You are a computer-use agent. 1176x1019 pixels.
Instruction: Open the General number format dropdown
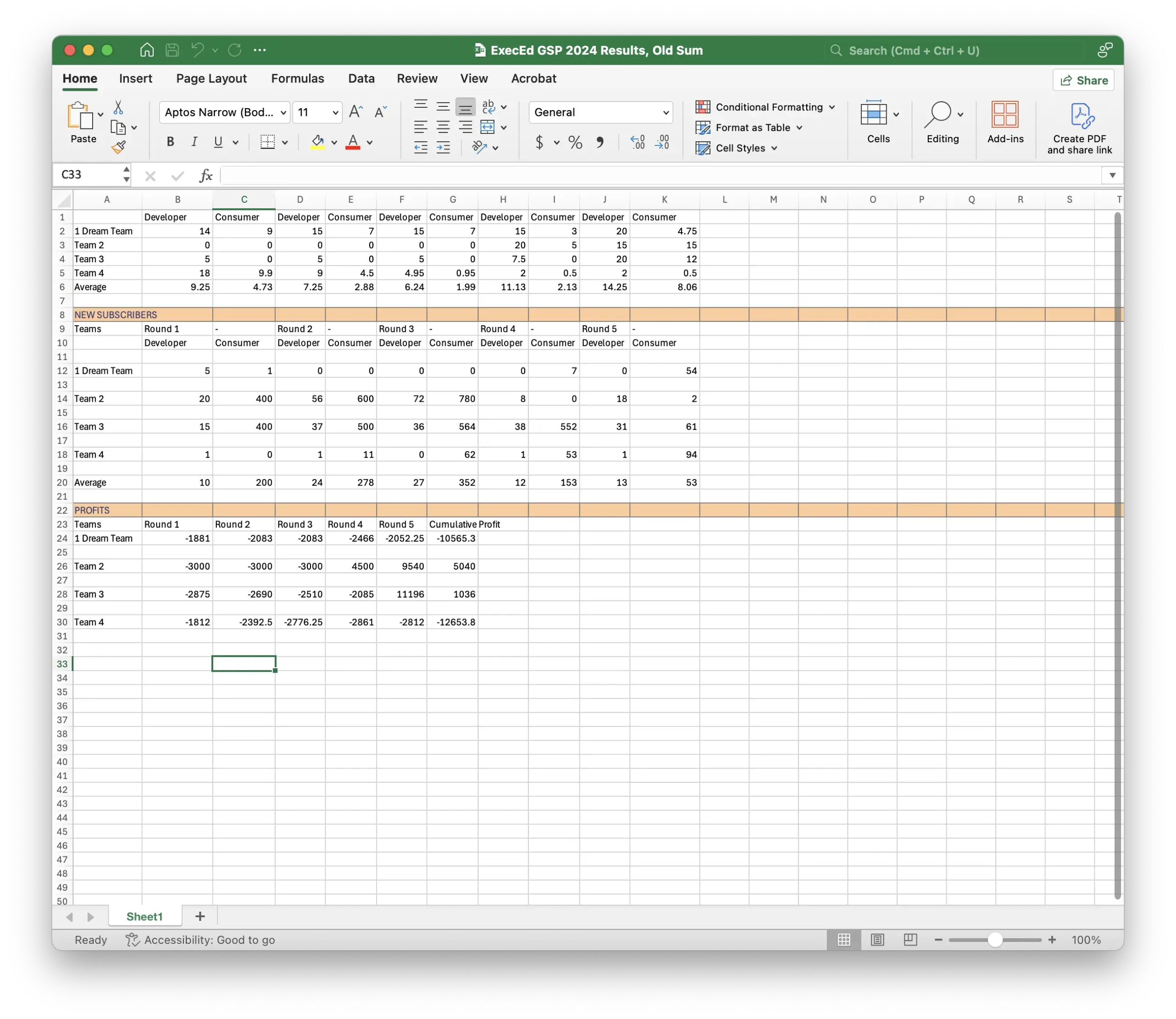(x=600, y=112)
